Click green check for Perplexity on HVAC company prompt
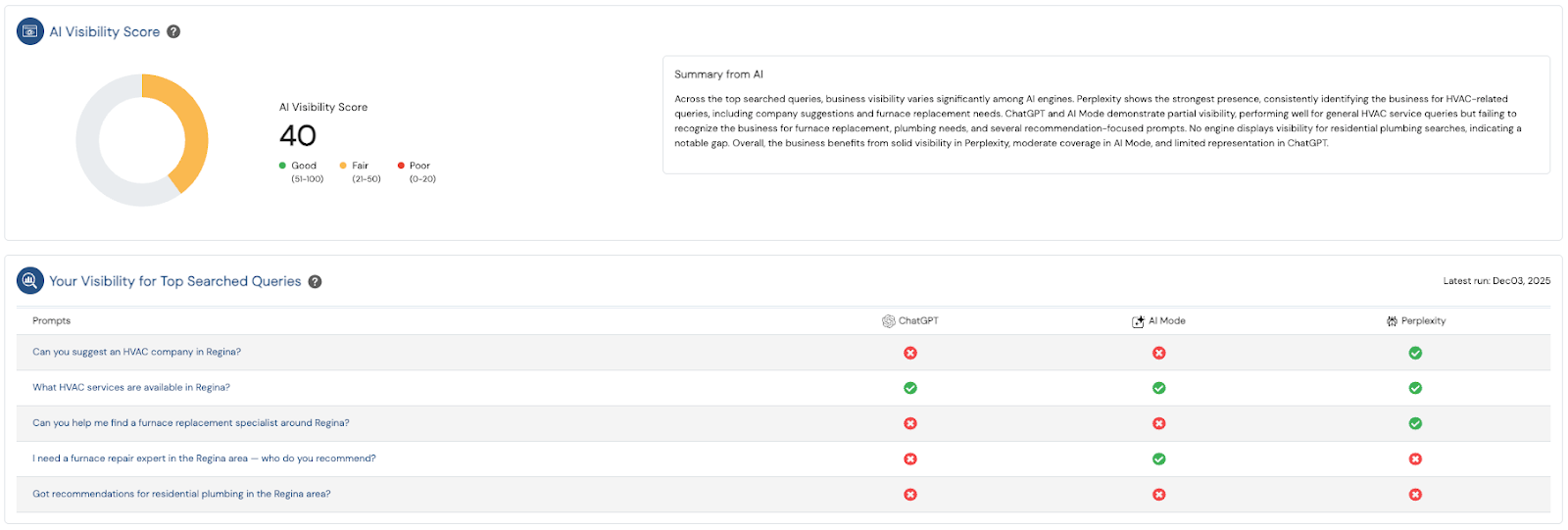This screenshot has width=1568, height=530. click(x=1415, y=353)
